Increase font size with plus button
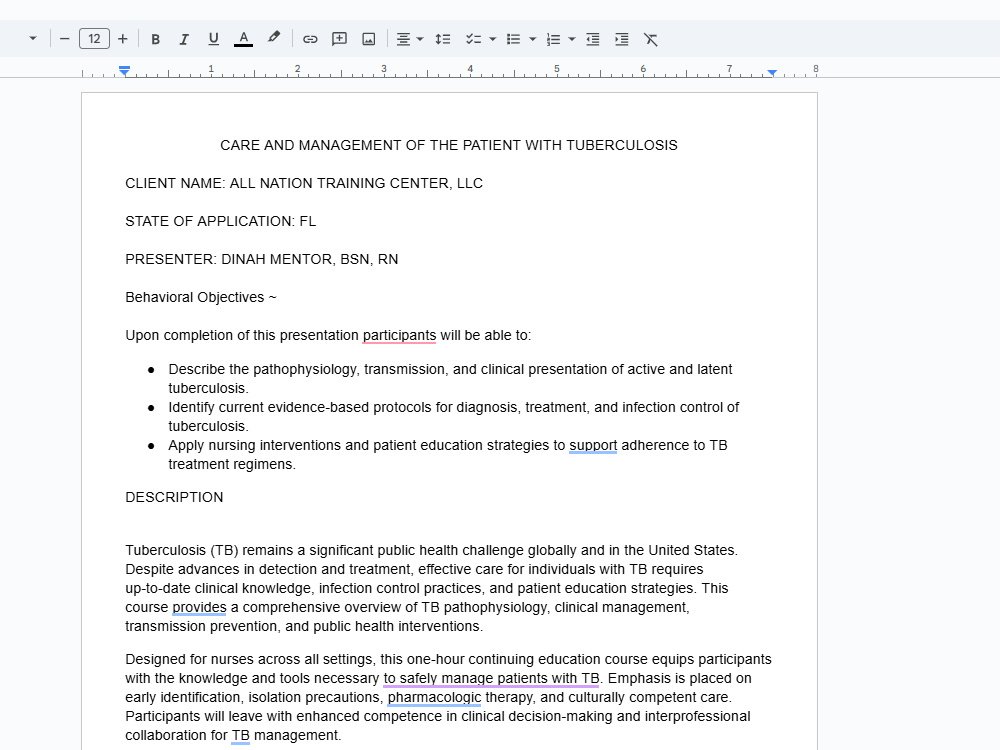Screen dimensions: 1000x750 (x=123, y=39)
